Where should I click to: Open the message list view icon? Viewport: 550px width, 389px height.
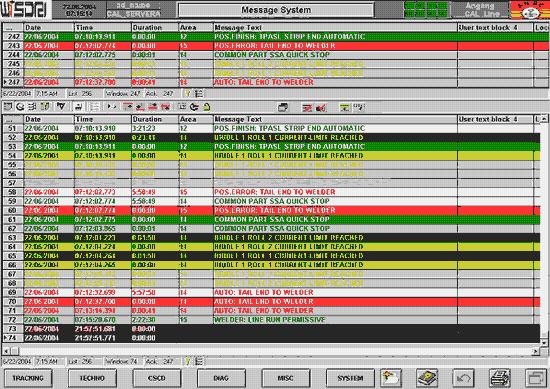[8, 107]
